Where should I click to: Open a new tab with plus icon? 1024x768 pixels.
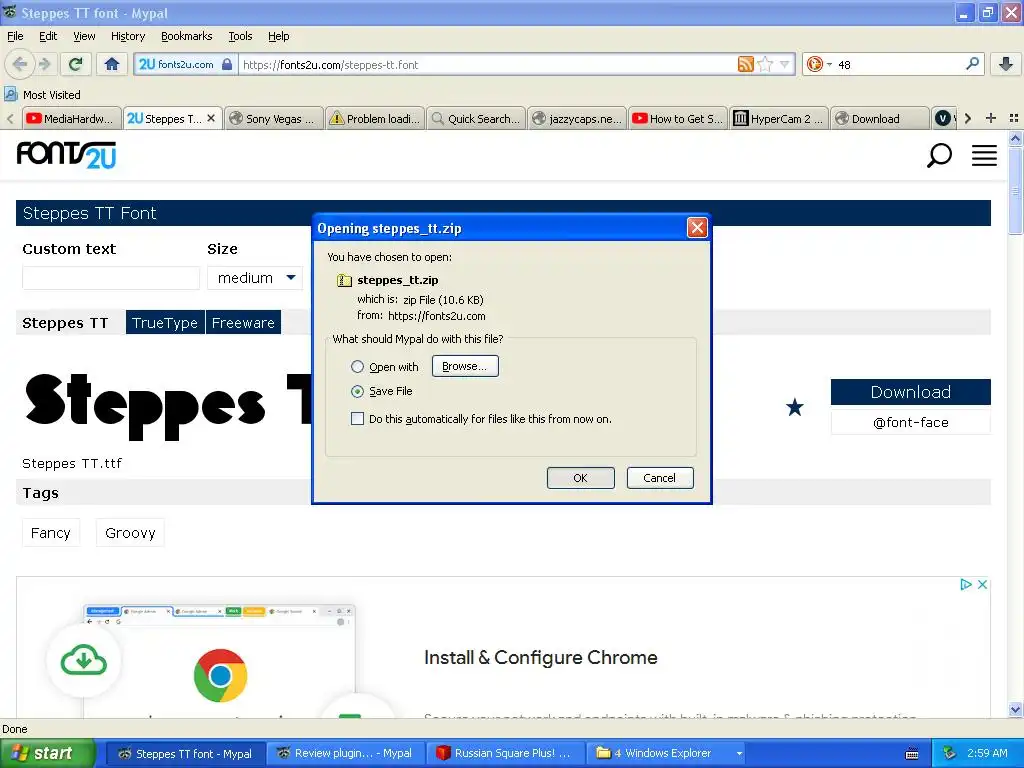tap(991, 118)
